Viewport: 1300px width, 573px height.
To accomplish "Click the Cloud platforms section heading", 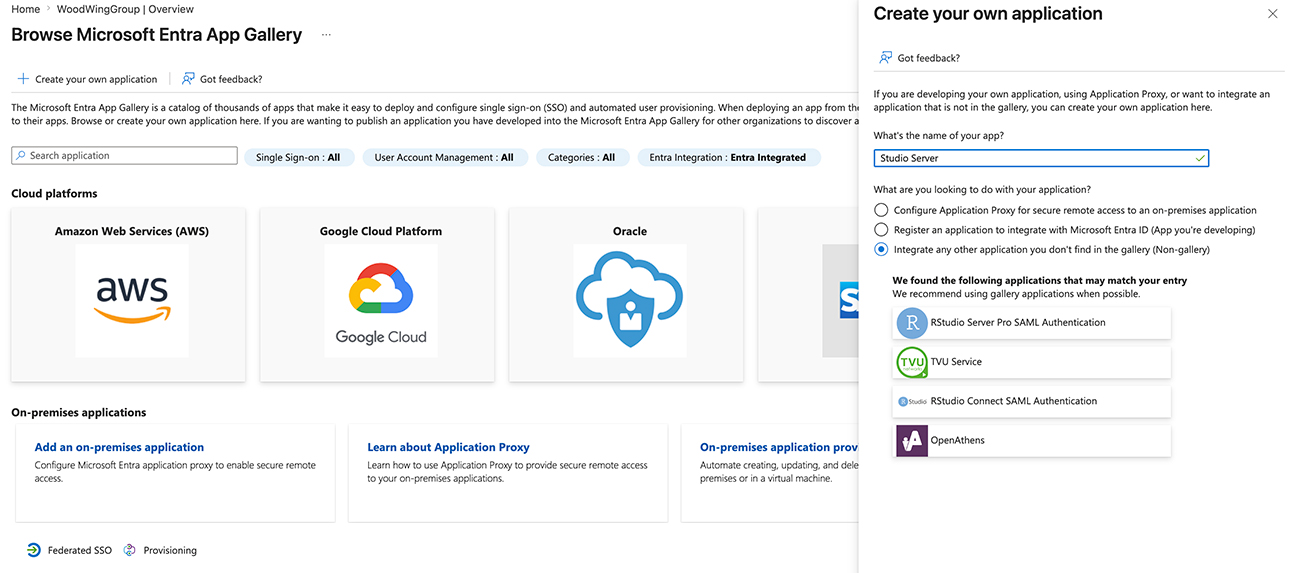I will tap(54, 194).
